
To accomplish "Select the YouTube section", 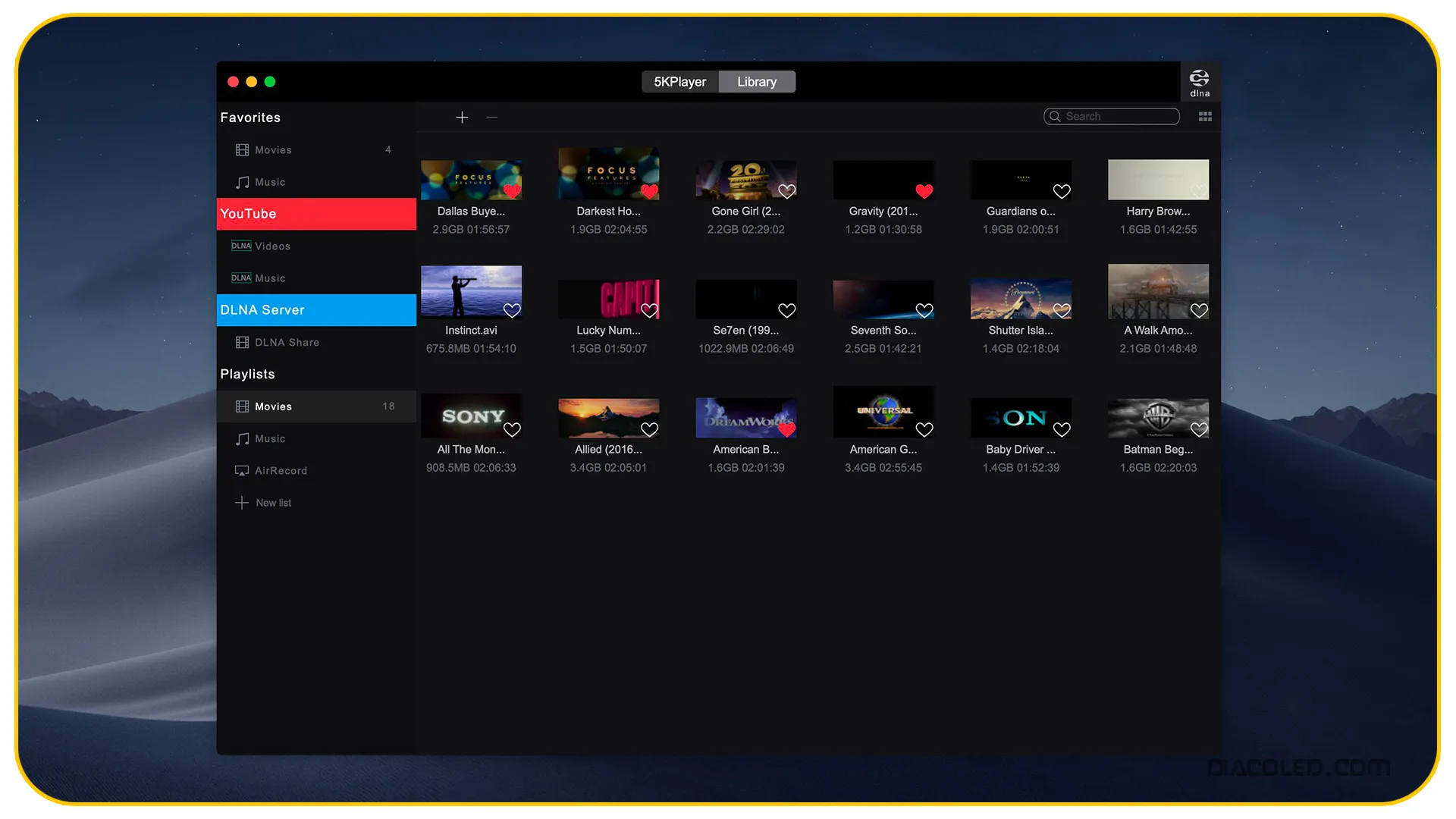I will pos(316,214).
